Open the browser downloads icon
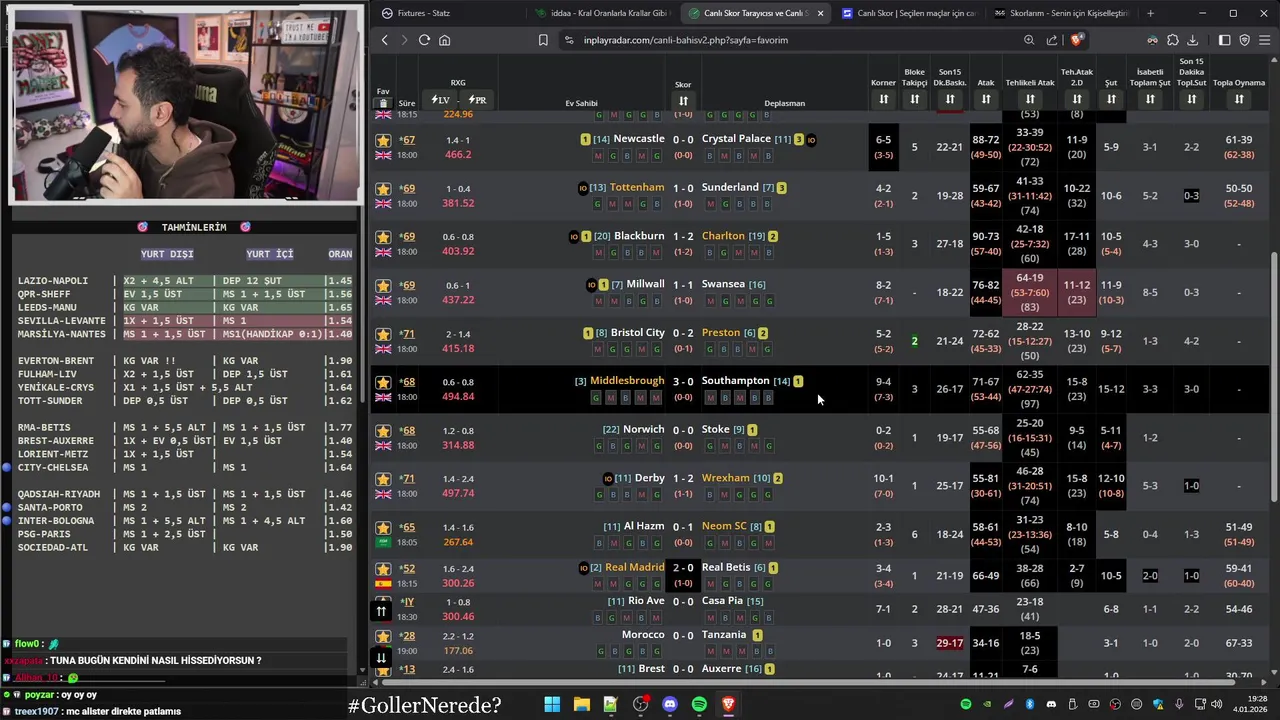The image size is (1280, 720). coord(1192,40)
